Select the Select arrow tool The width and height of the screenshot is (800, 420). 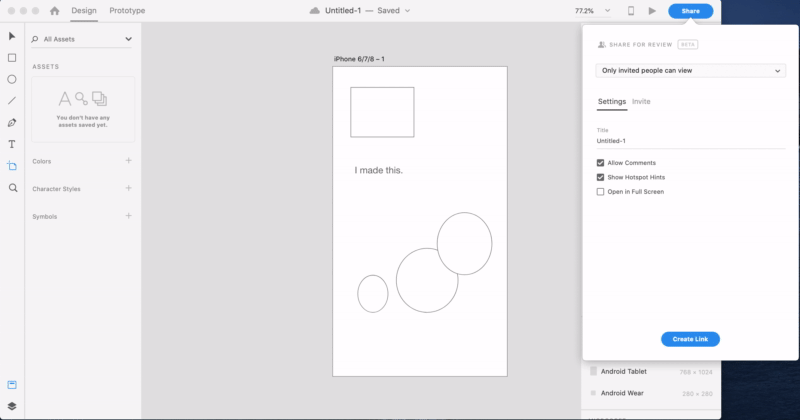12,36
